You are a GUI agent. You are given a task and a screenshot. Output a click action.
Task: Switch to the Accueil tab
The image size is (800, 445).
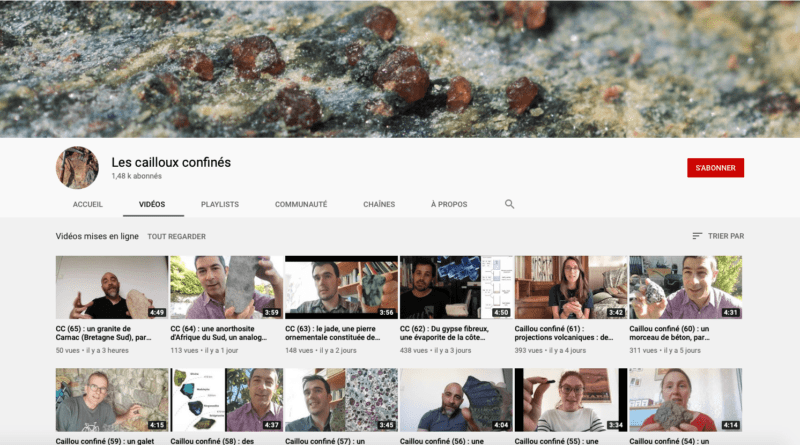point(88,204)
